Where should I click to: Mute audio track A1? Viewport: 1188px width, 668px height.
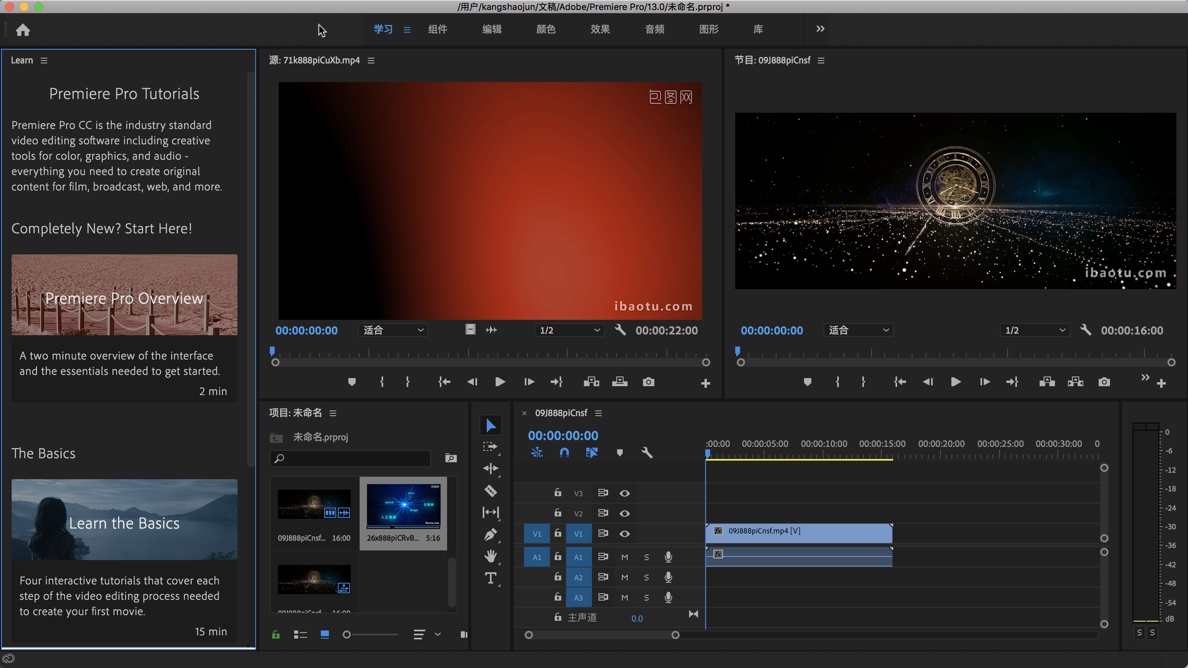pyautogui.click(x=625, y=557)
